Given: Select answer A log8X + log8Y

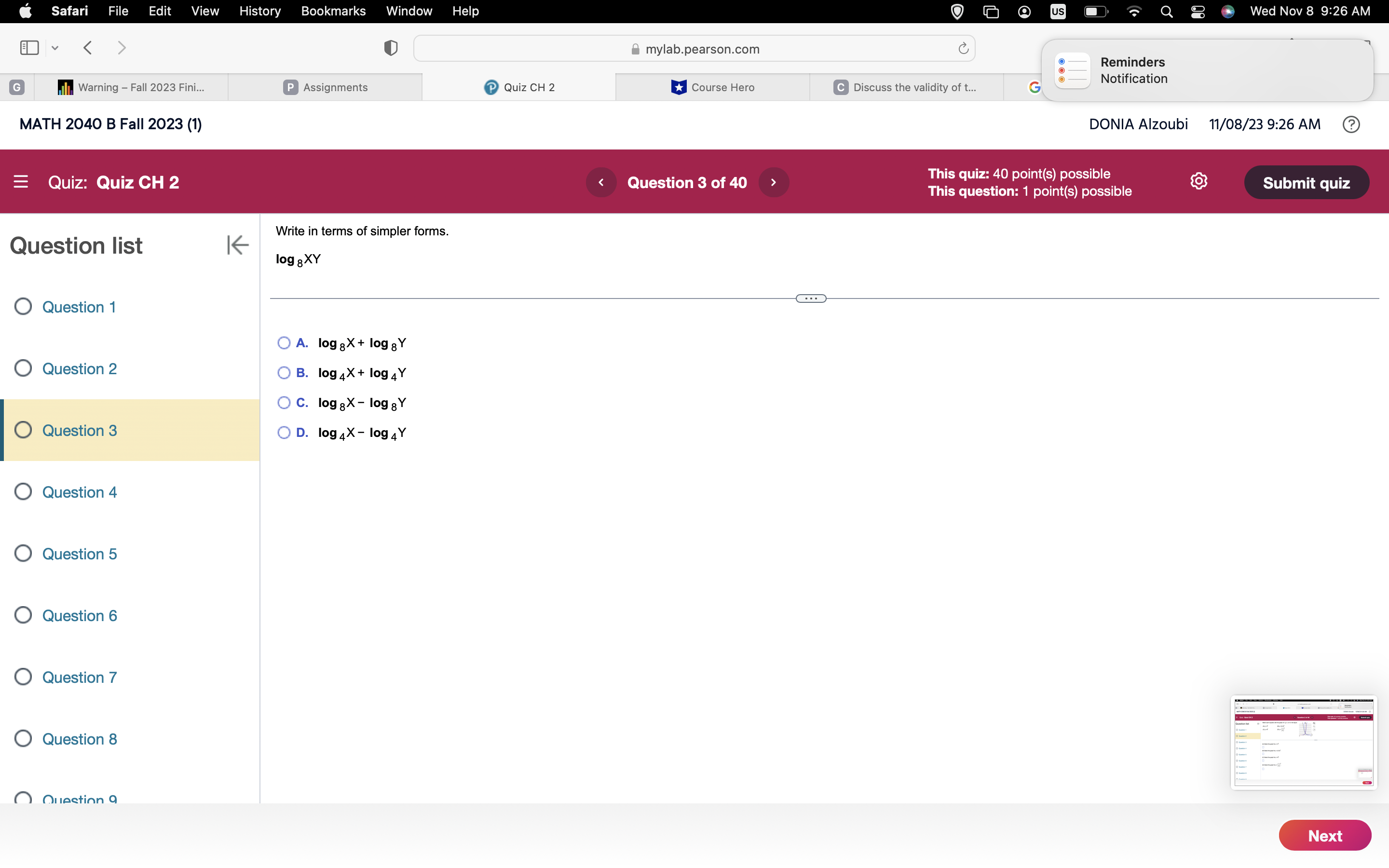Looking at the screenshot, I should pyautogui.click(x=284, y=343).
